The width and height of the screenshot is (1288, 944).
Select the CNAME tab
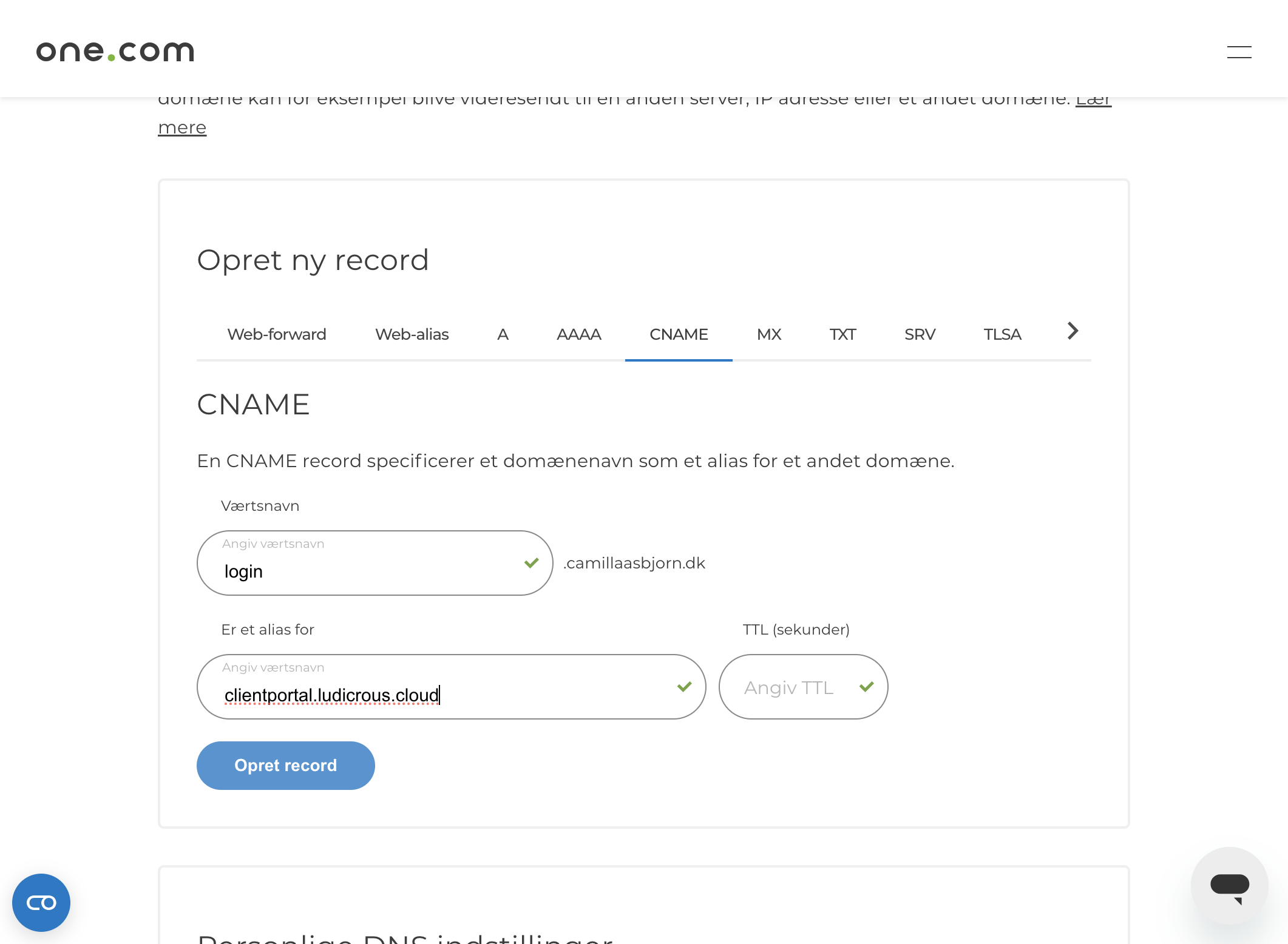(679, 334)
